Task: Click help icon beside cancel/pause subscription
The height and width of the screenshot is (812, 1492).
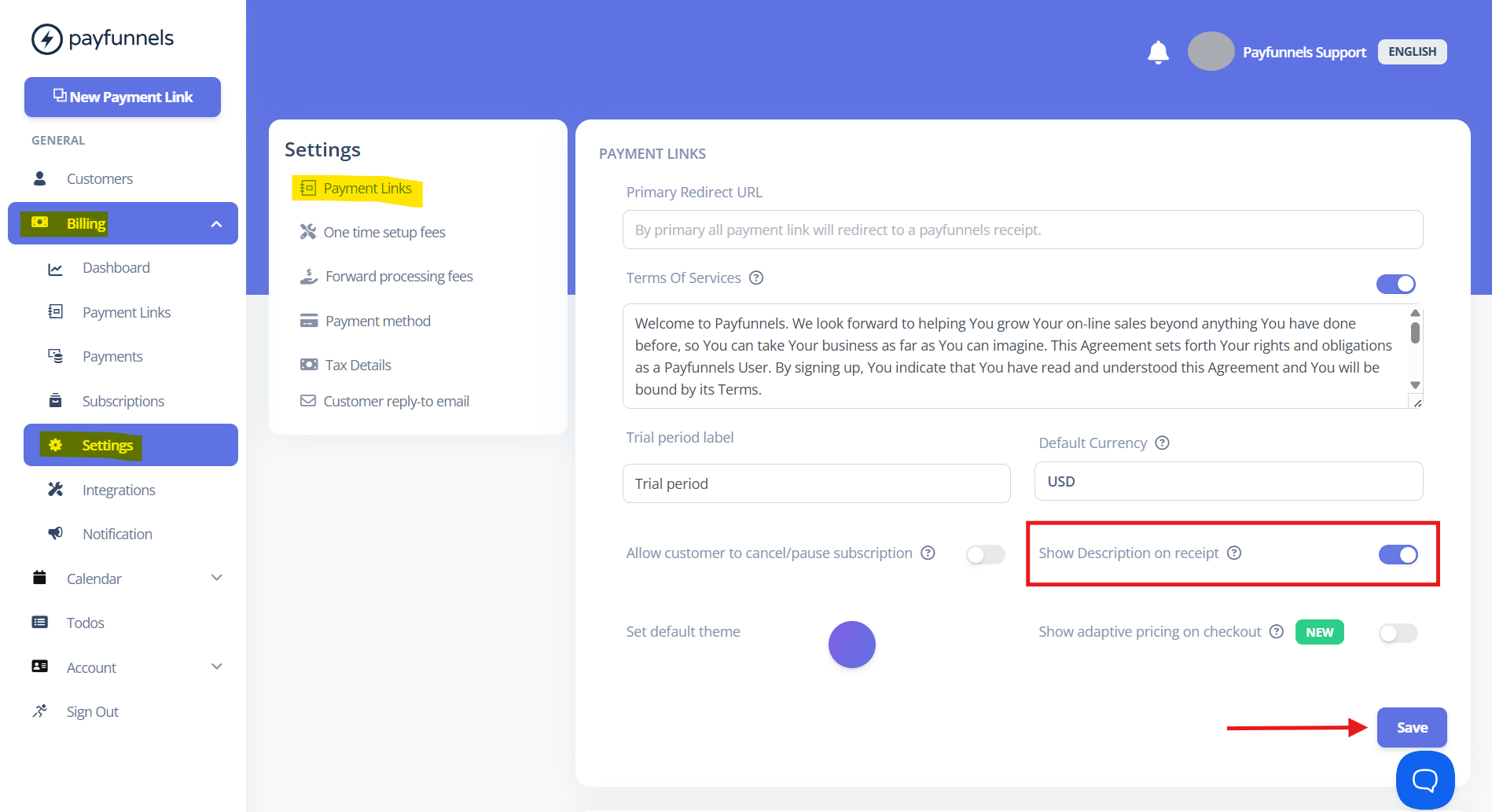Action: pyautogui.click(x=928, y=553)
